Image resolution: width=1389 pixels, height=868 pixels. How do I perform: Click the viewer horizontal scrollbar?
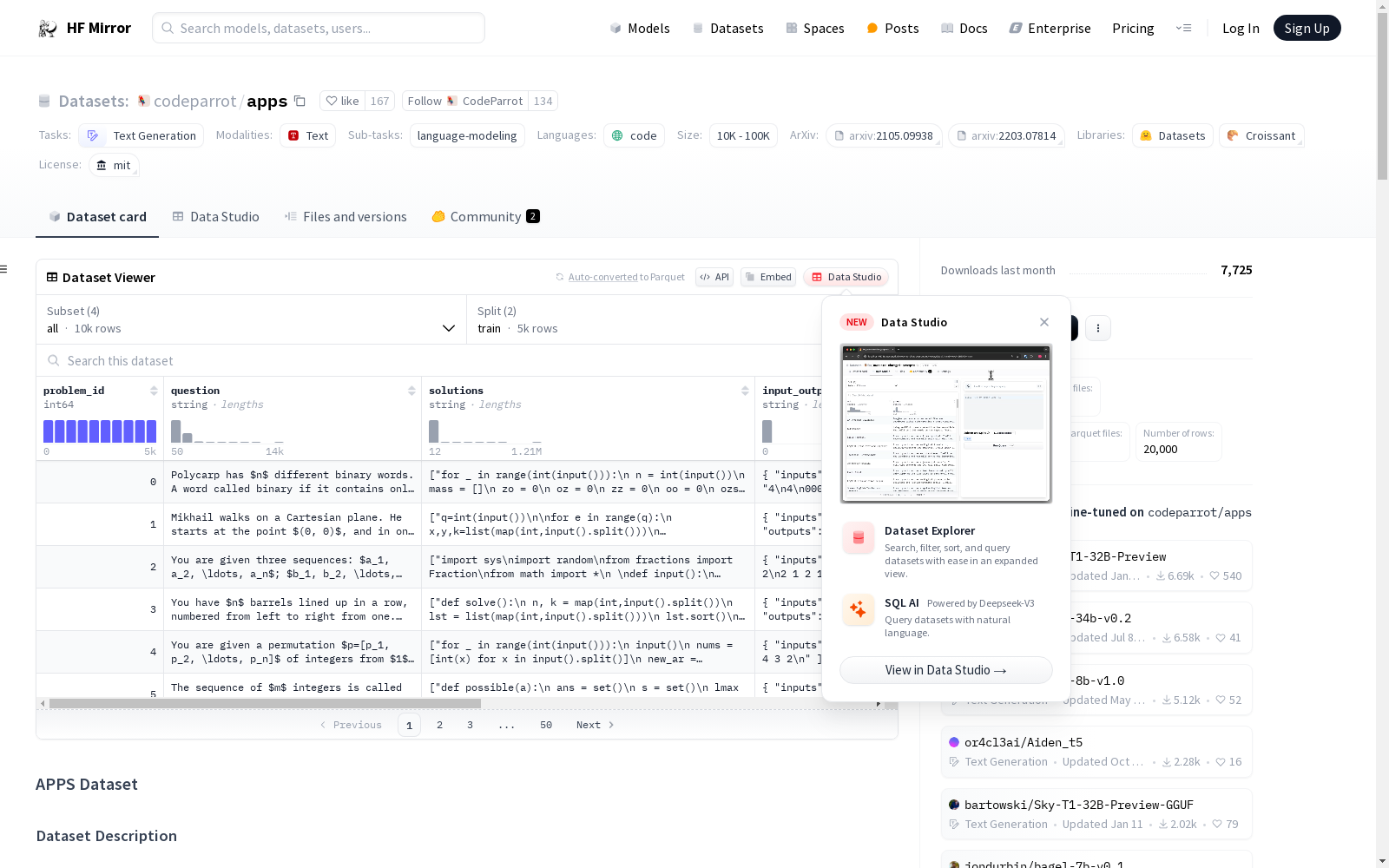coord(265,703)
